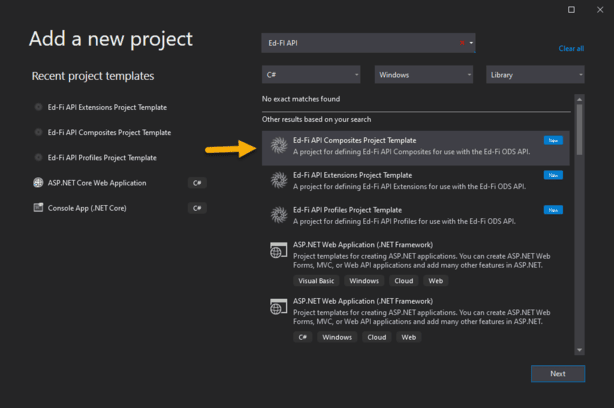This screenshot has width=614, height=408.
Task: Choose recent Ed-Fi API Extensions Project Template
Action: 107,107
